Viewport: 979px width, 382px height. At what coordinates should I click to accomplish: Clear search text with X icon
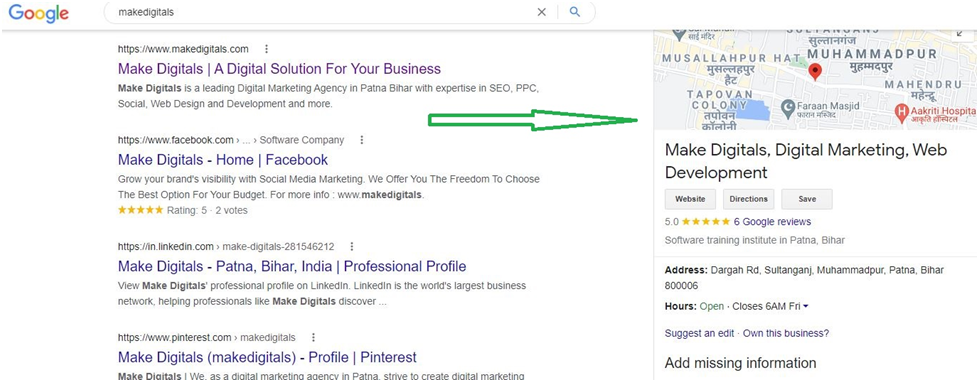[x=542, y=12]
